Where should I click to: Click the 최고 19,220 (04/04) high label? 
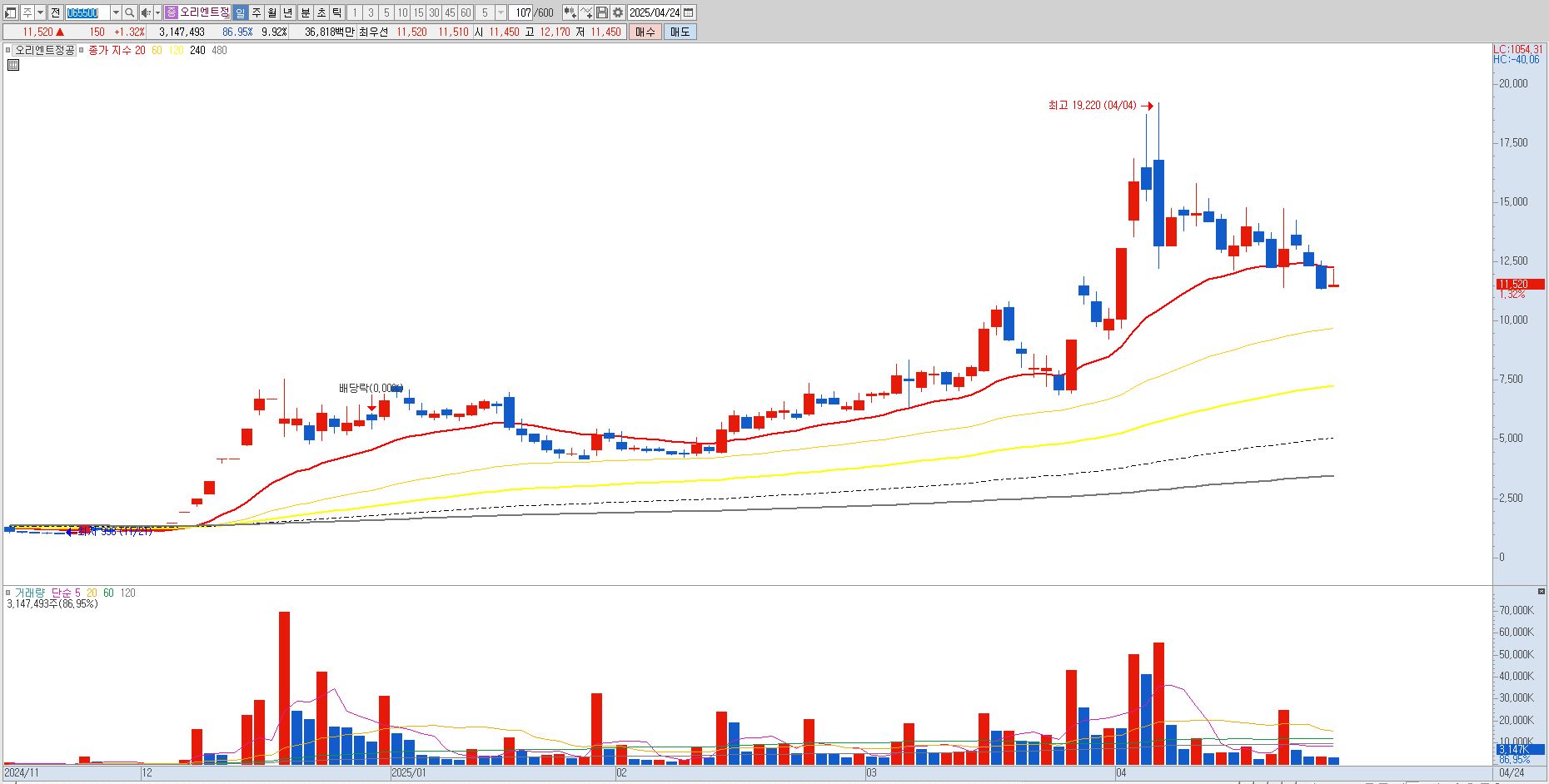point(1092,106)
